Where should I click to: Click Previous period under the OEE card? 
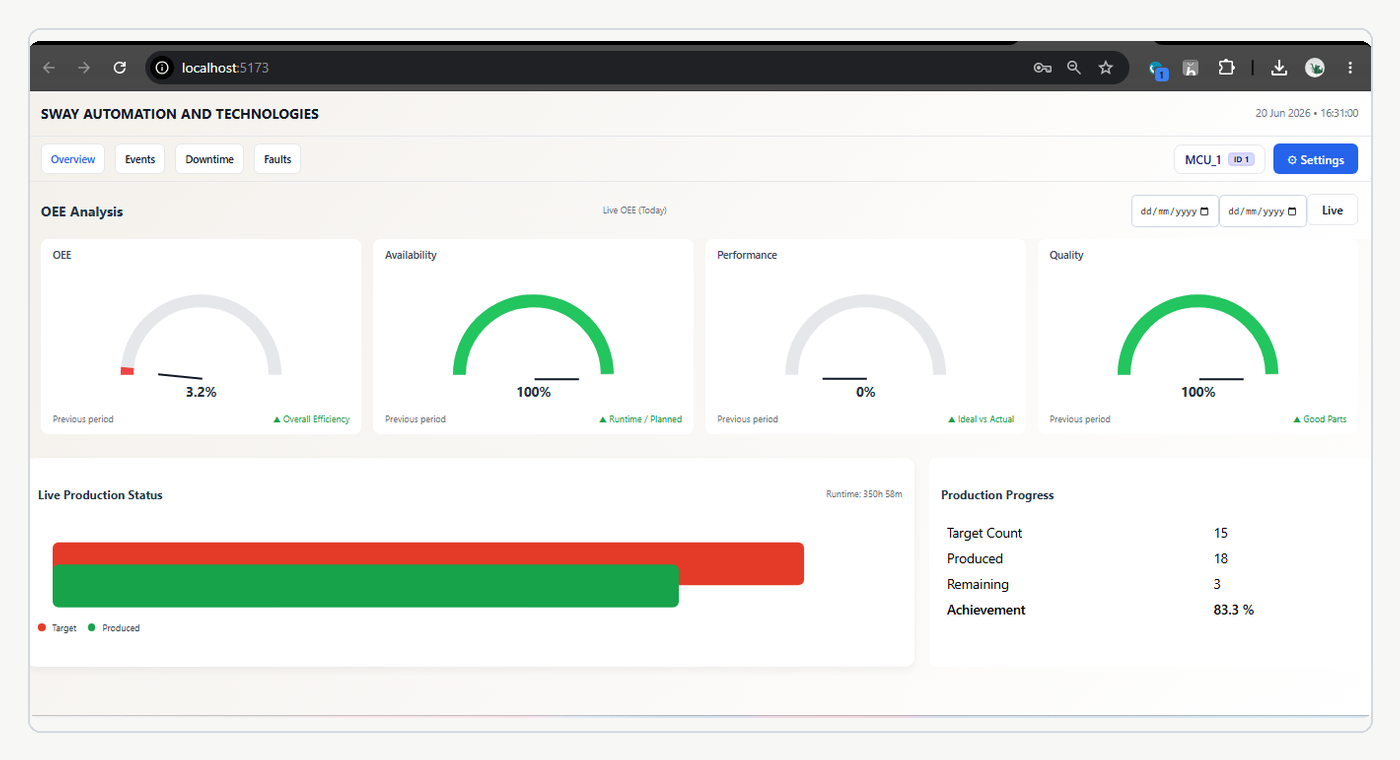(83, 419)
